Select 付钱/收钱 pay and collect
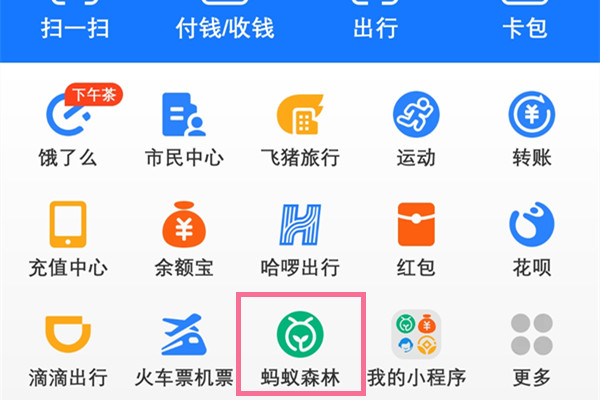The width and height of the screenshot is (600, 400). coord(225,28)
